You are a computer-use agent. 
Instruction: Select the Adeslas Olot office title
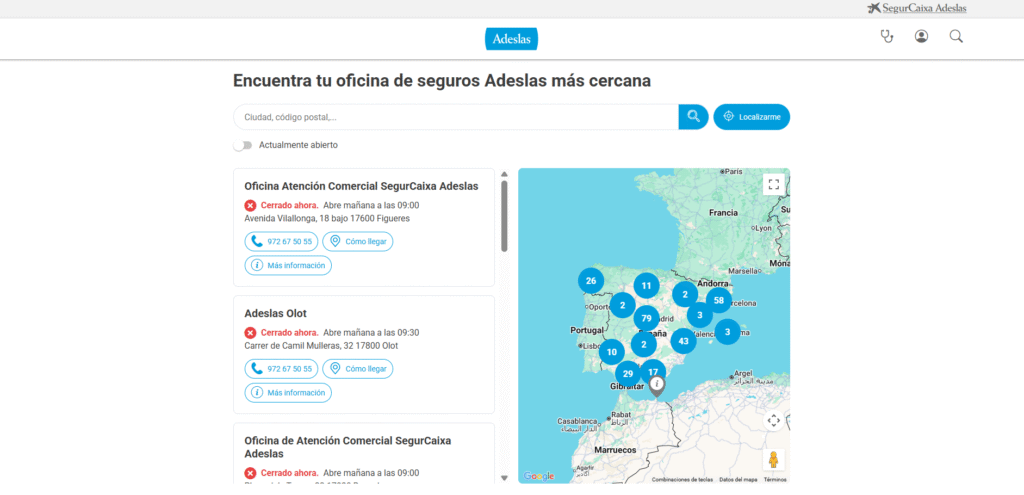pyautogui.click(x=276, y=313)
